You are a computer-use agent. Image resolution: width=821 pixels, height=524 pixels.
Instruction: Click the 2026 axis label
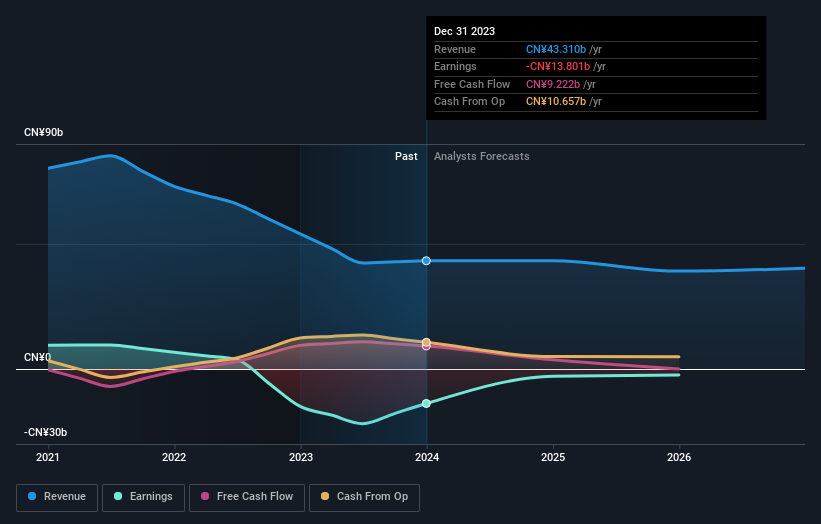click(679, 457)
